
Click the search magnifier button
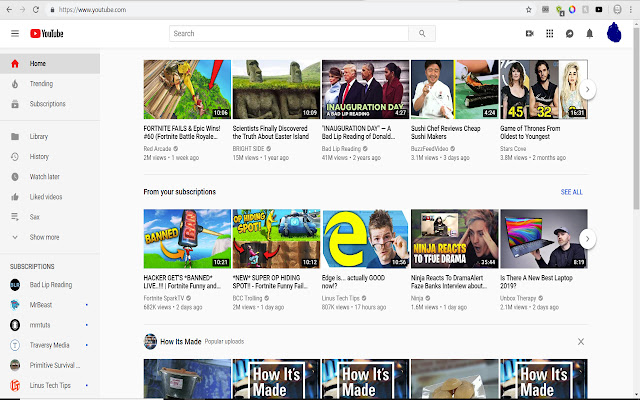(422, 33)
